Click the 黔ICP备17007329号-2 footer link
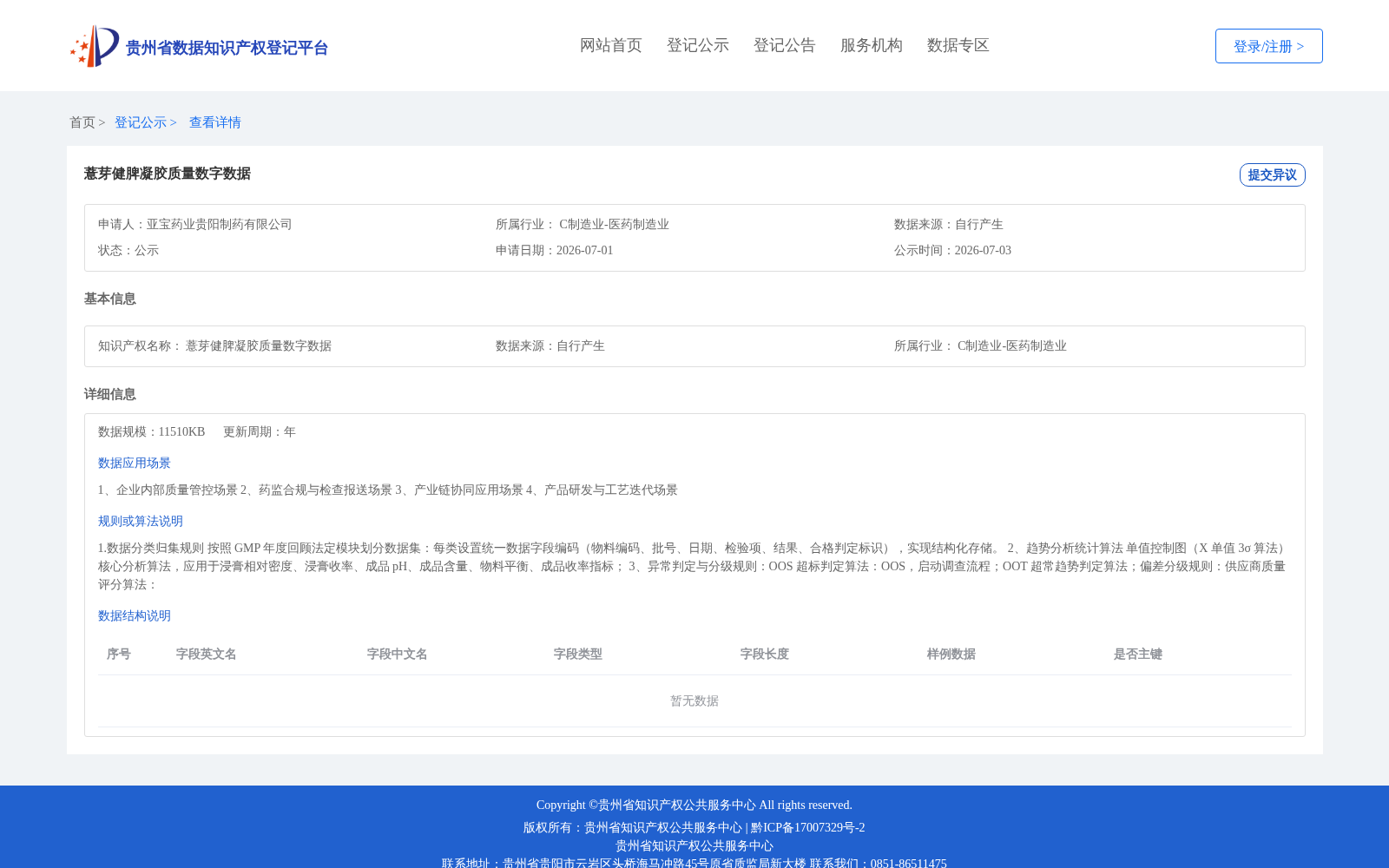 click(808, 827)
